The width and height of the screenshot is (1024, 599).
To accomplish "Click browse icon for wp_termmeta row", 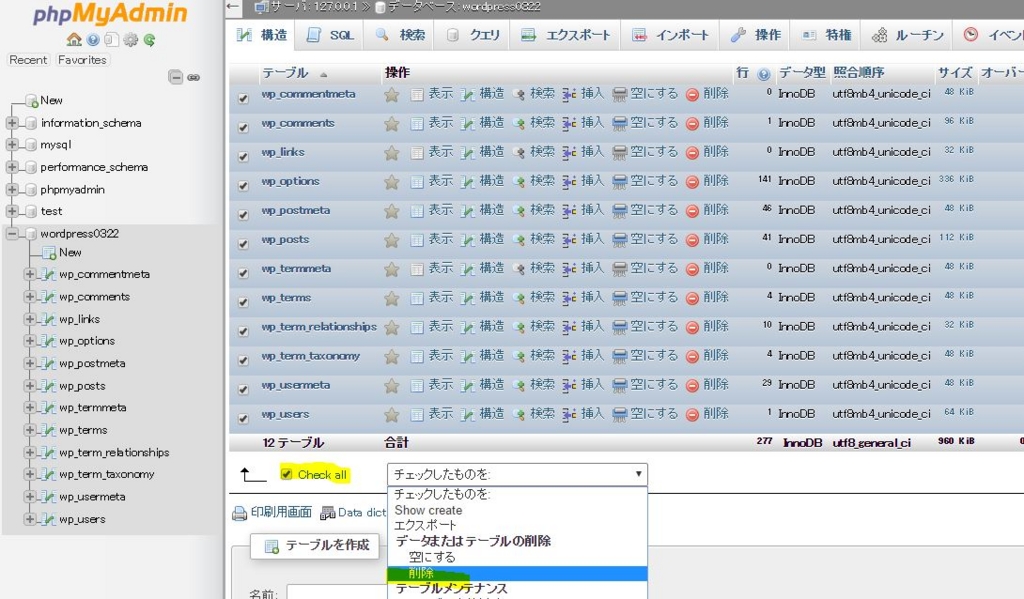I will [x=417, y=269].
